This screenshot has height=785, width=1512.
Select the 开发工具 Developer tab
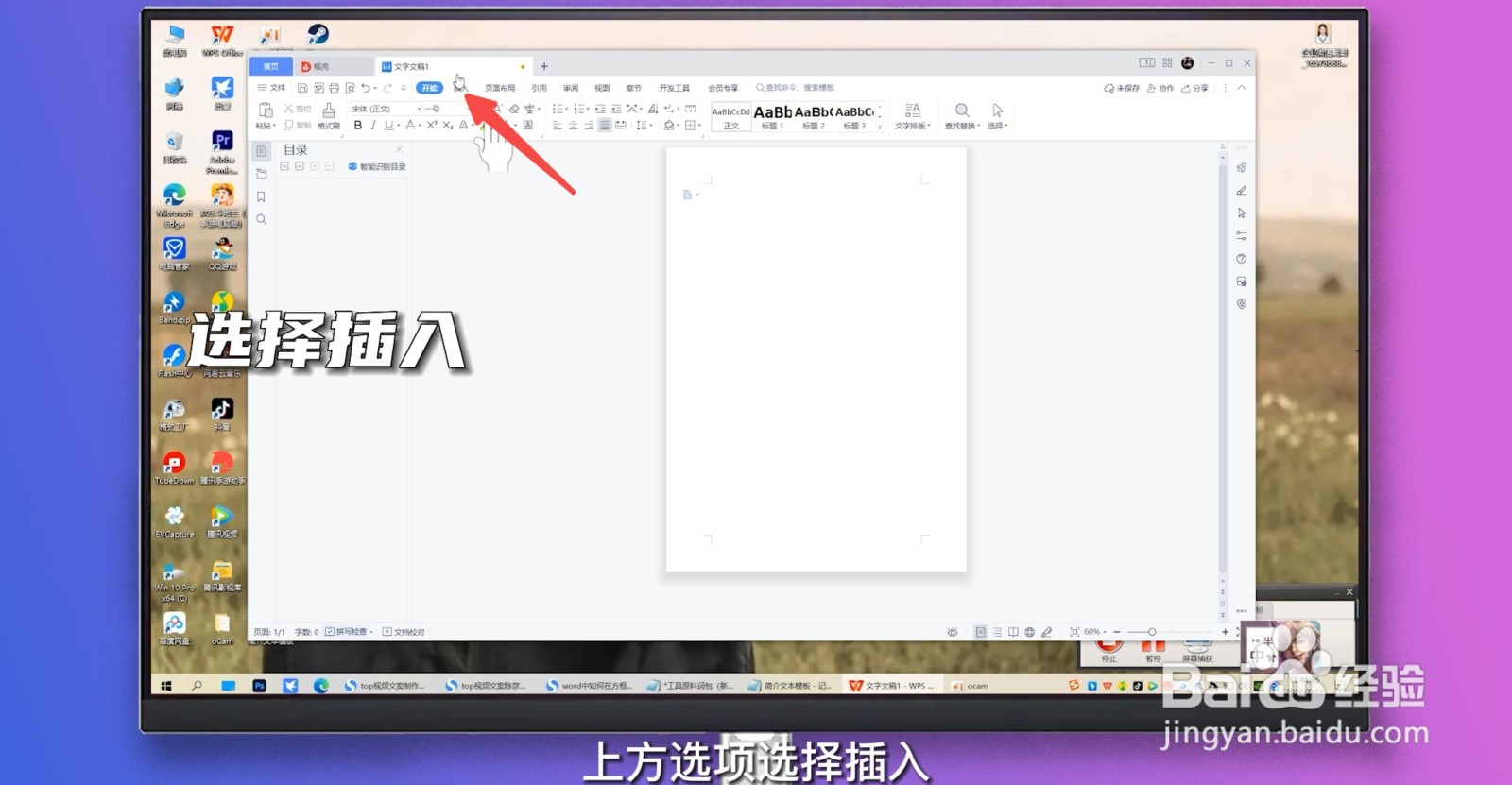pos(675,88)
